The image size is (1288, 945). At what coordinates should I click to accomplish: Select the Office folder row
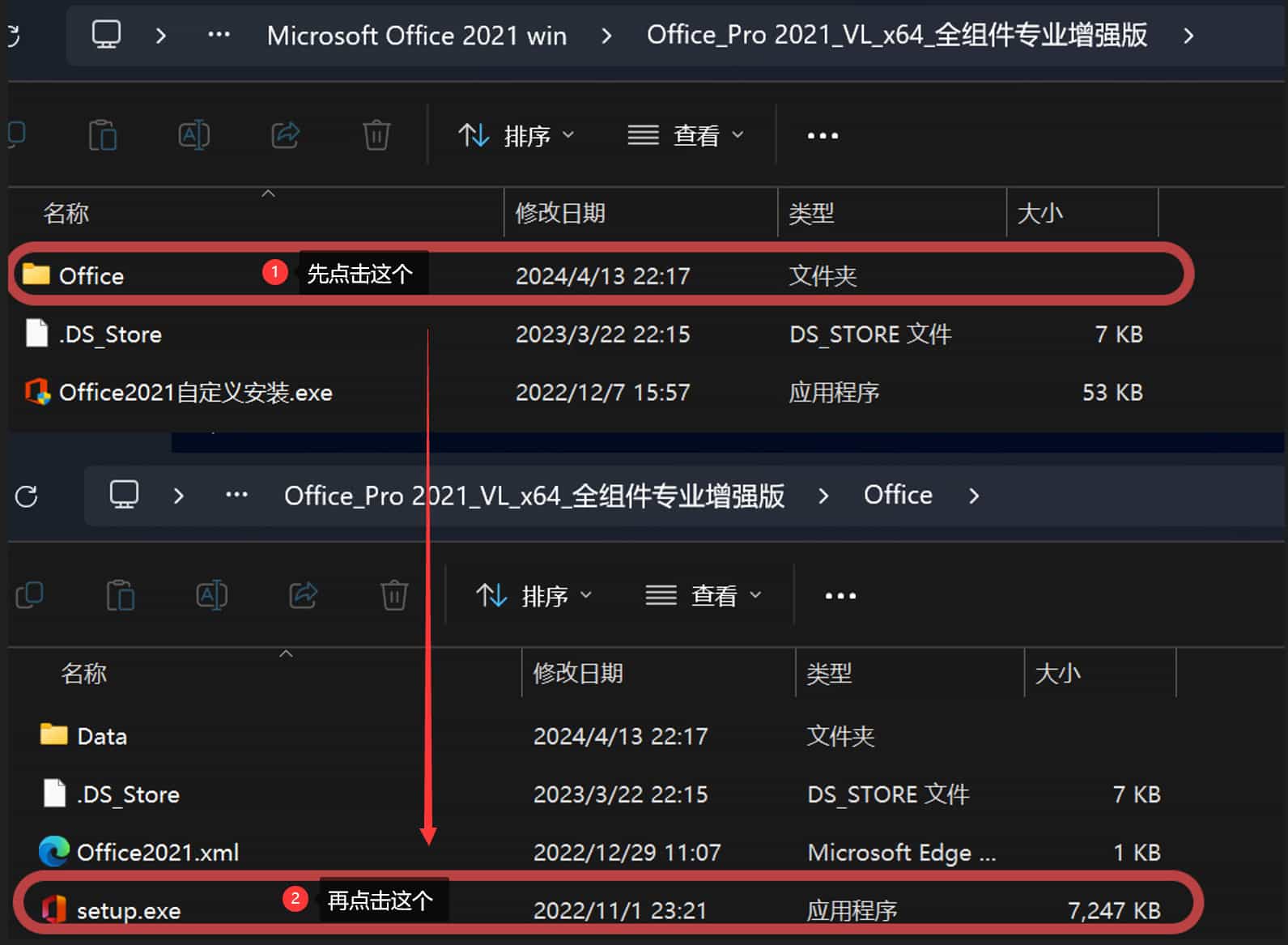(600, 275)
